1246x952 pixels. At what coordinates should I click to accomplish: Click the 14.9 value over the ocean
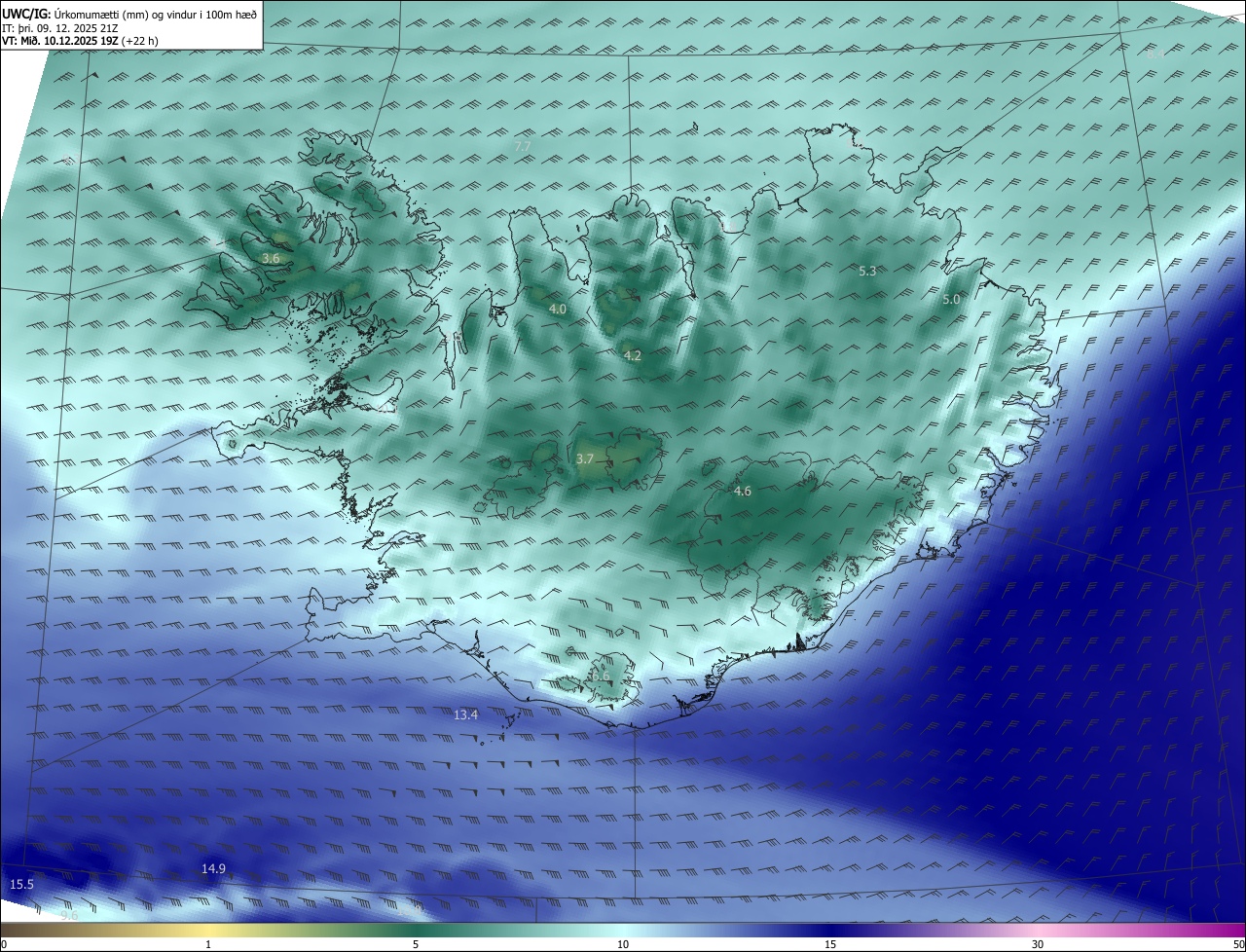click(x=213, y=868)
